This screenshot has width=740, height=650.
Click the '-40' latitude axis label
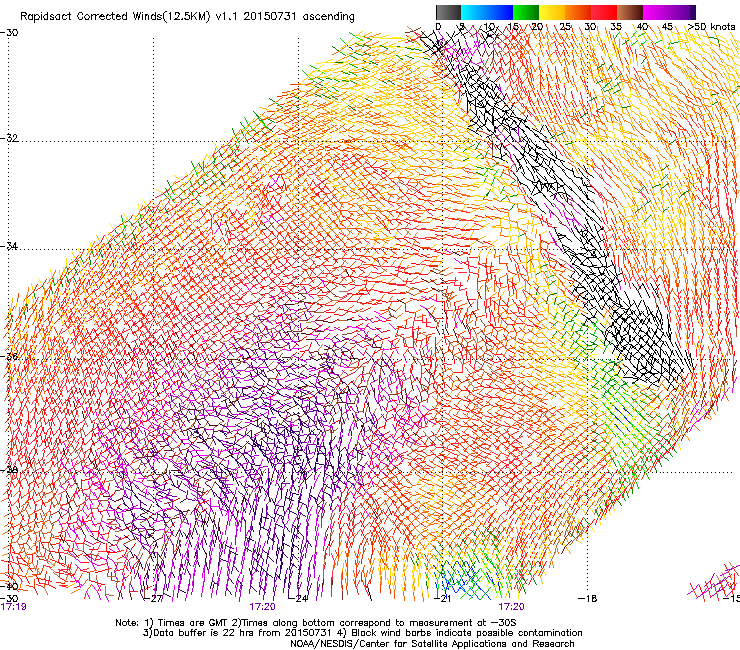tap(9, 586)
